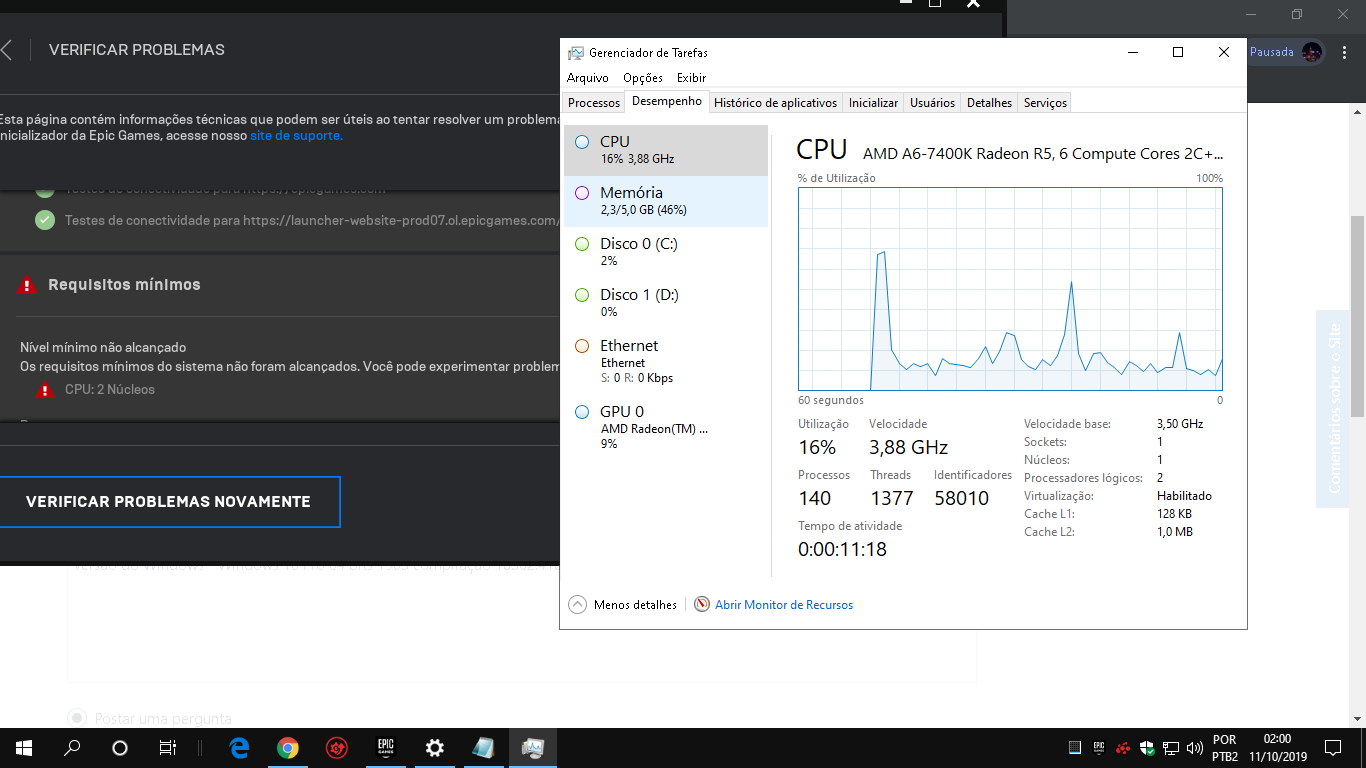Open the red gear app on taskbar
The image size is (1366, 768).
coord(337,748)
